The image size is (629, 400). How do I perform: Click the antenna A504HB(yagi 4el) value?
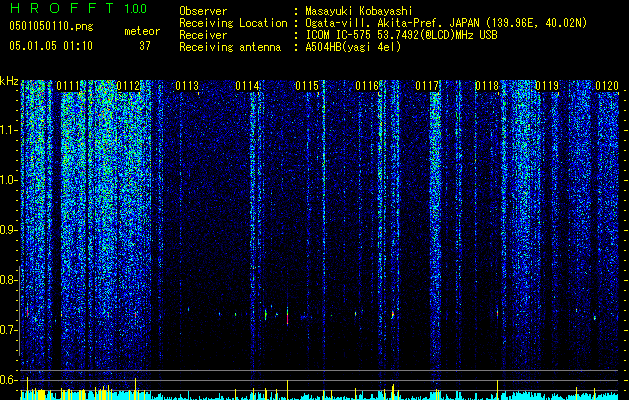click(353, 47)
